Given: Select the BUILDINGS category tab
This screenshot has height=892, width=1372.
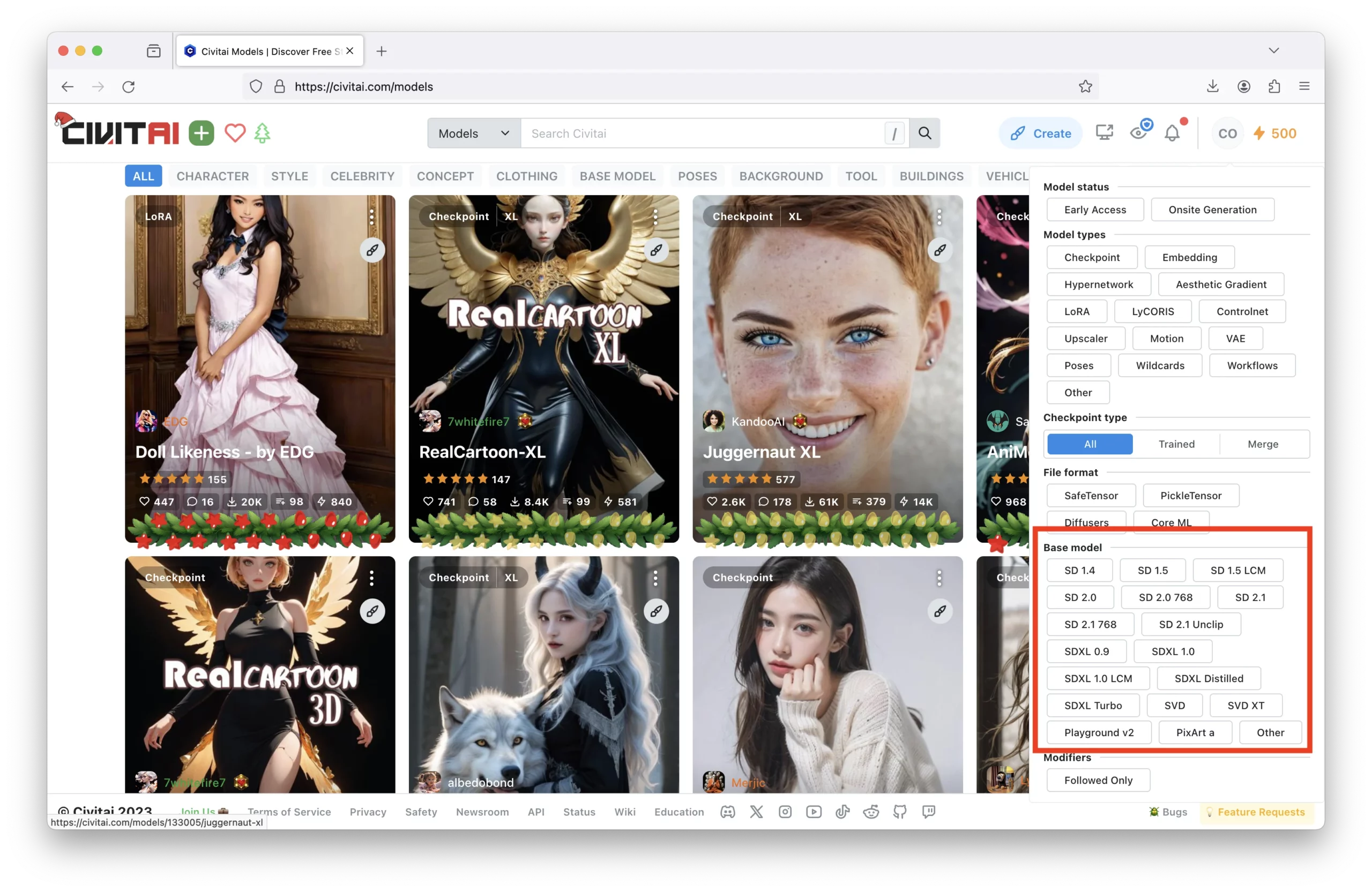Looking at the screenshot, I should tap(931, 176).
